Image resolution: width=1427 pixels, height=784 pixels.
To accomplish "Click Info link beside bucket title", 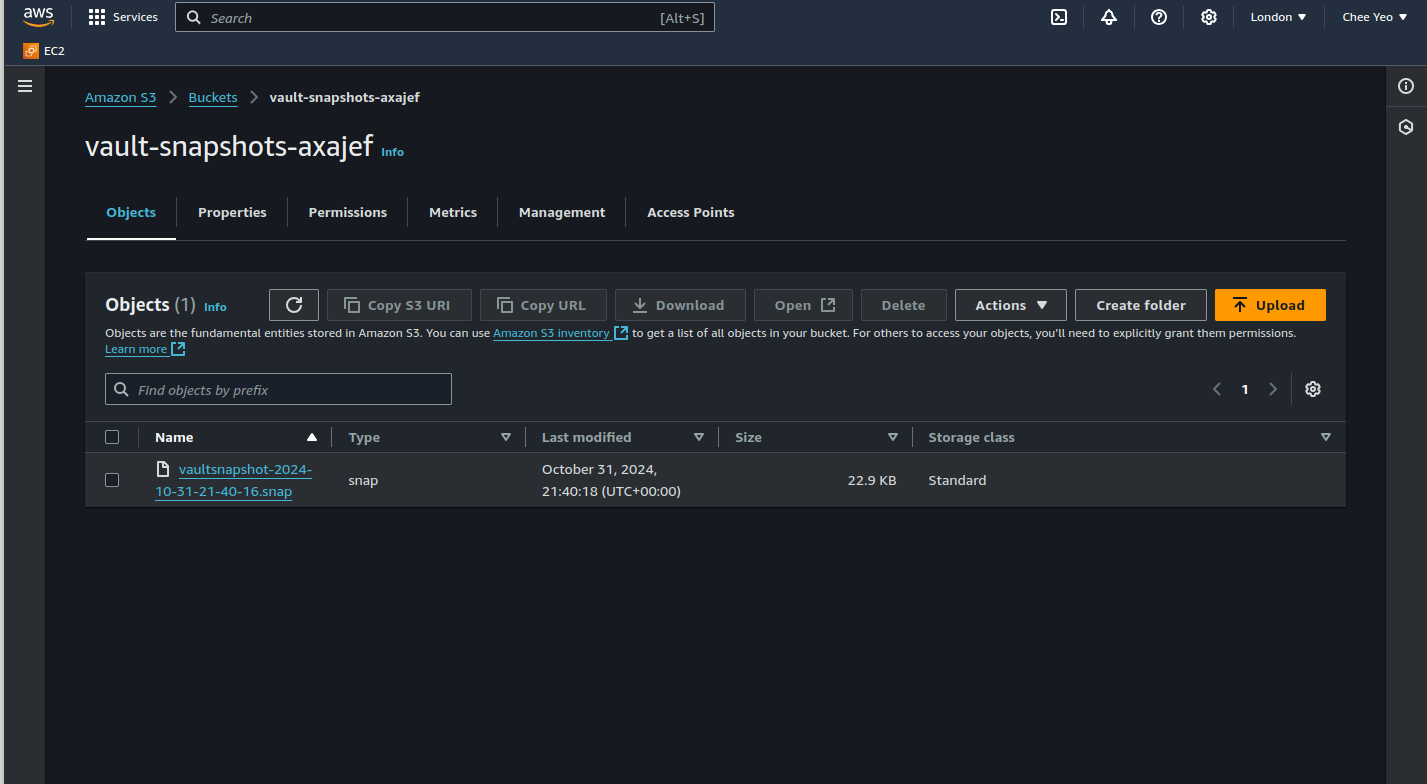I will [393, 152].
